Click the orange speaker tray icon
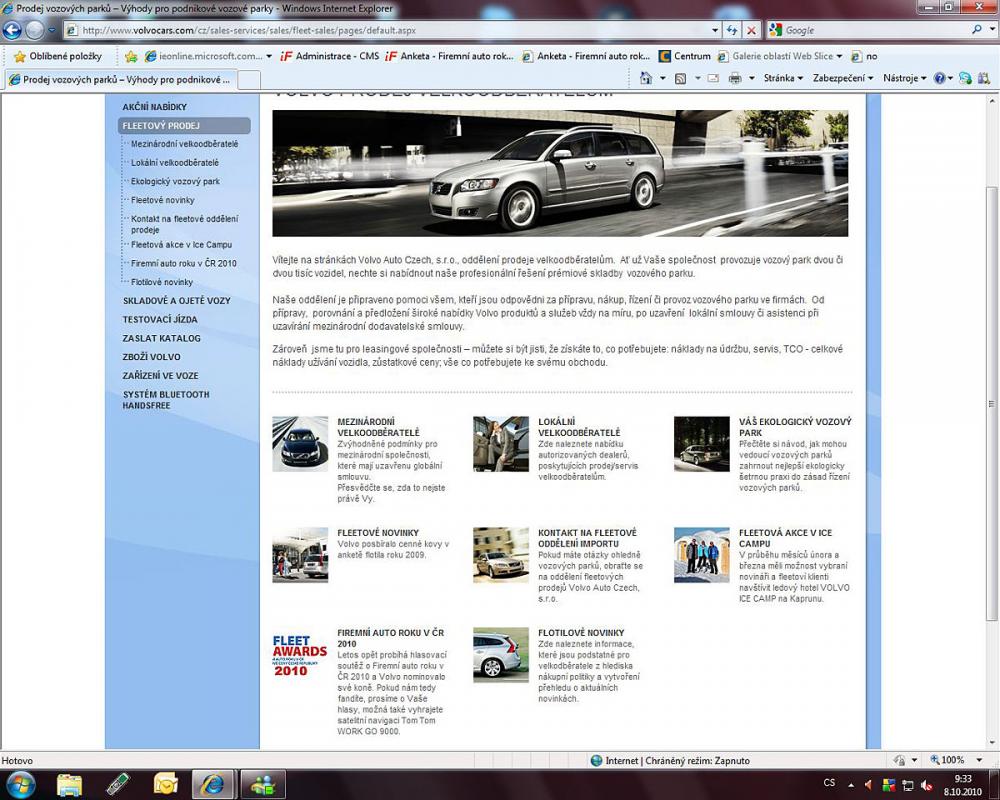The width and height of the screenshot is (1000, 800). 869,783
